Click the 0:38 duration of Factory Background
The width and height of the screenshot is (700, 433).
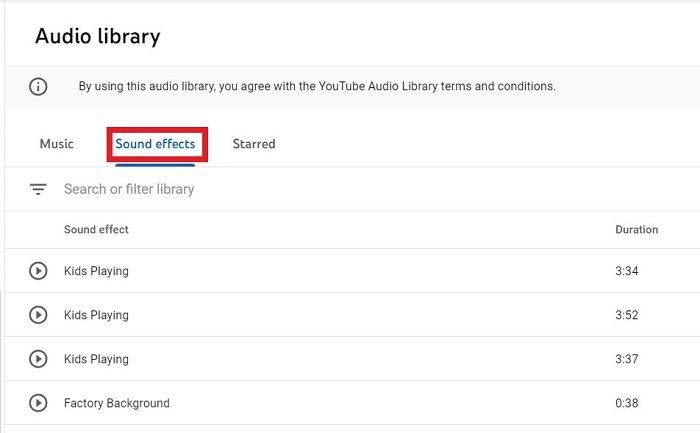point(626,403)
